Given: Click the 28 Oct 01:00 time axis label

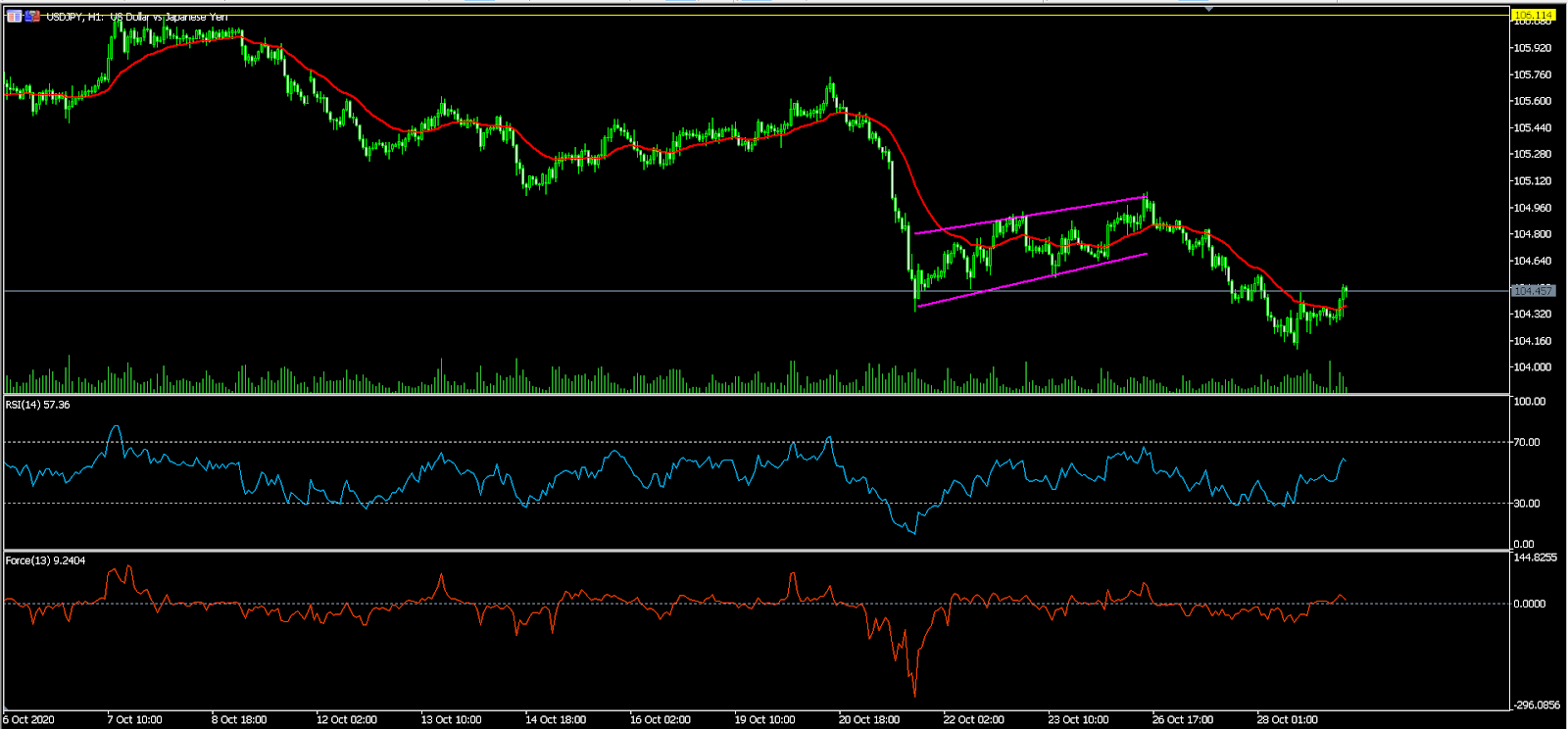Looking at the screenshot, I should tap(1287, 719).
